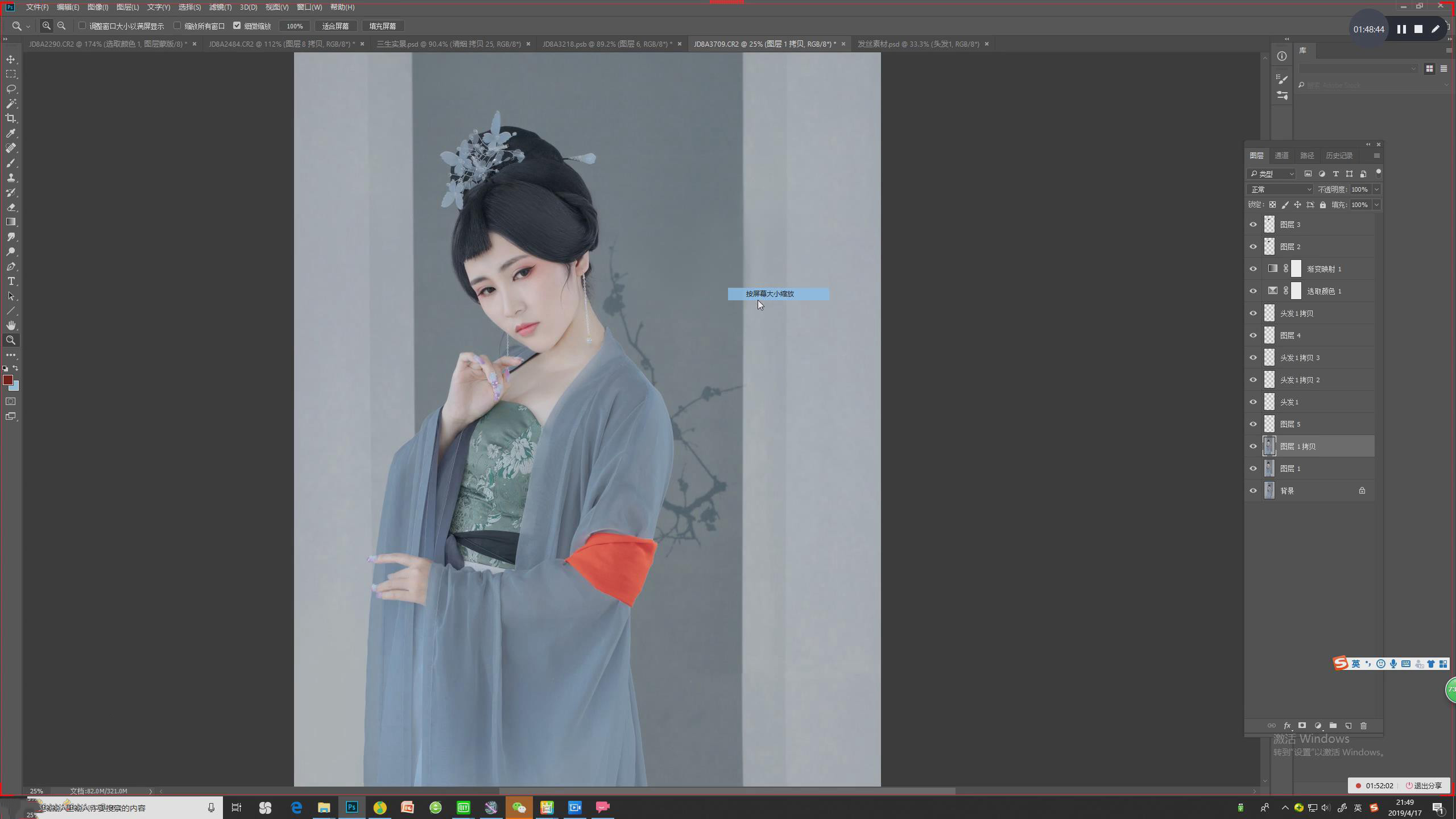Hide 选取颜色 1 layer visibility
Screen dimensions: 1456x819
1253,291
